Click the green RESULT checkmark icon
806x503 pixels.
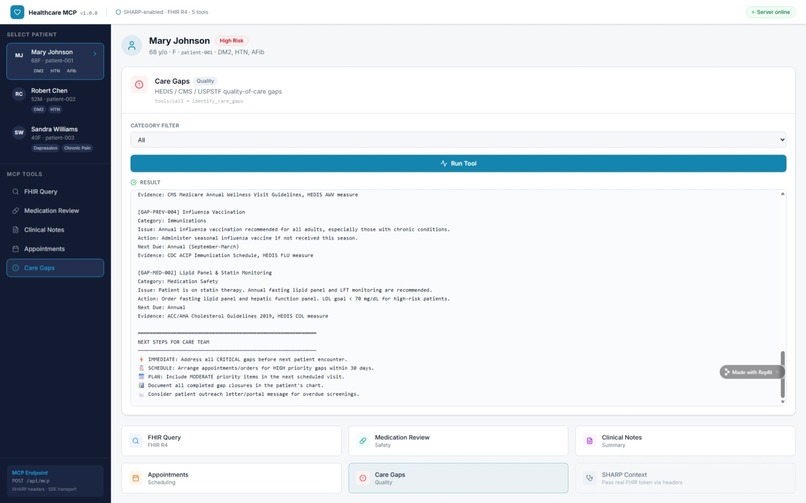click(x=134, y=182)
